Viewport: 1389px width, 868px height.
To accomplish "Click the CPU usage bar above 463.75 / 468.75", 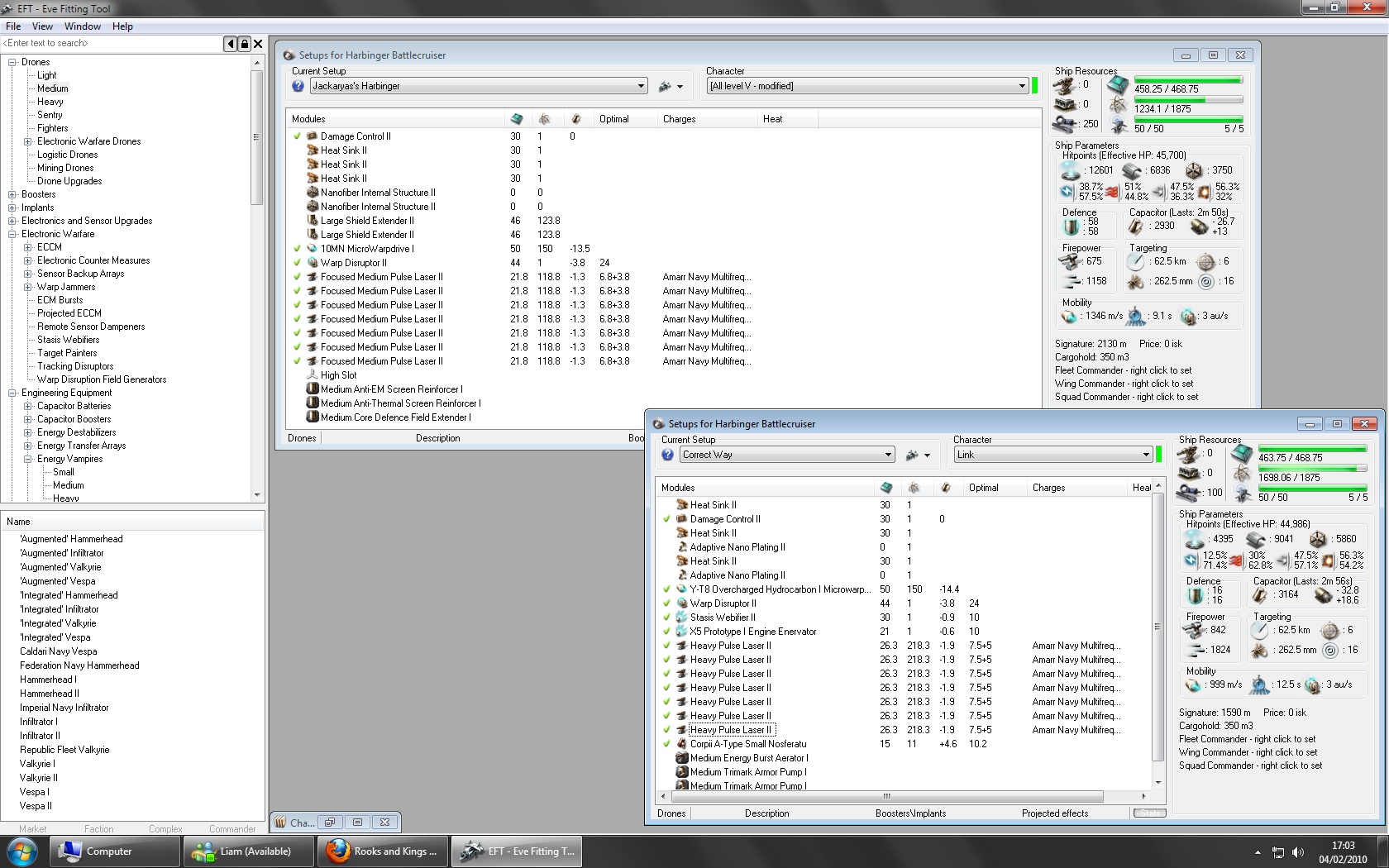I will pos(1311,449).
